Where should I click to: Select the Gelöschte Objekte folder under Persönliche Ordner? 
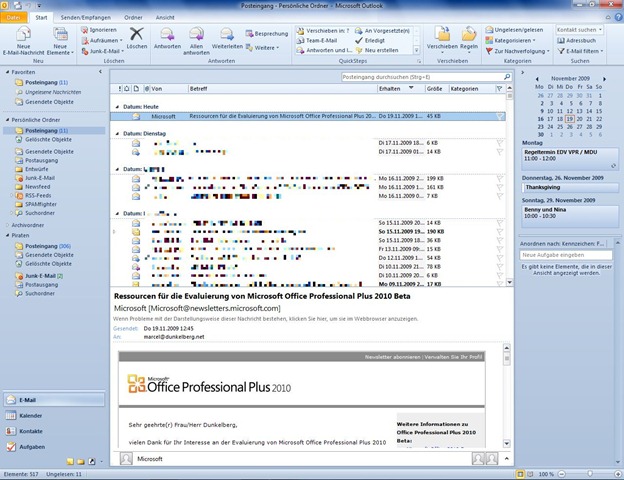point(48,139)
